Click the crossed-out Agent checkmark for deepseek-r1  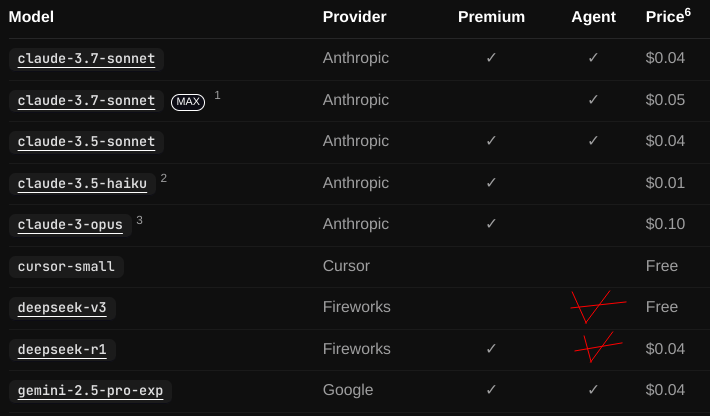tap(598, 347)
